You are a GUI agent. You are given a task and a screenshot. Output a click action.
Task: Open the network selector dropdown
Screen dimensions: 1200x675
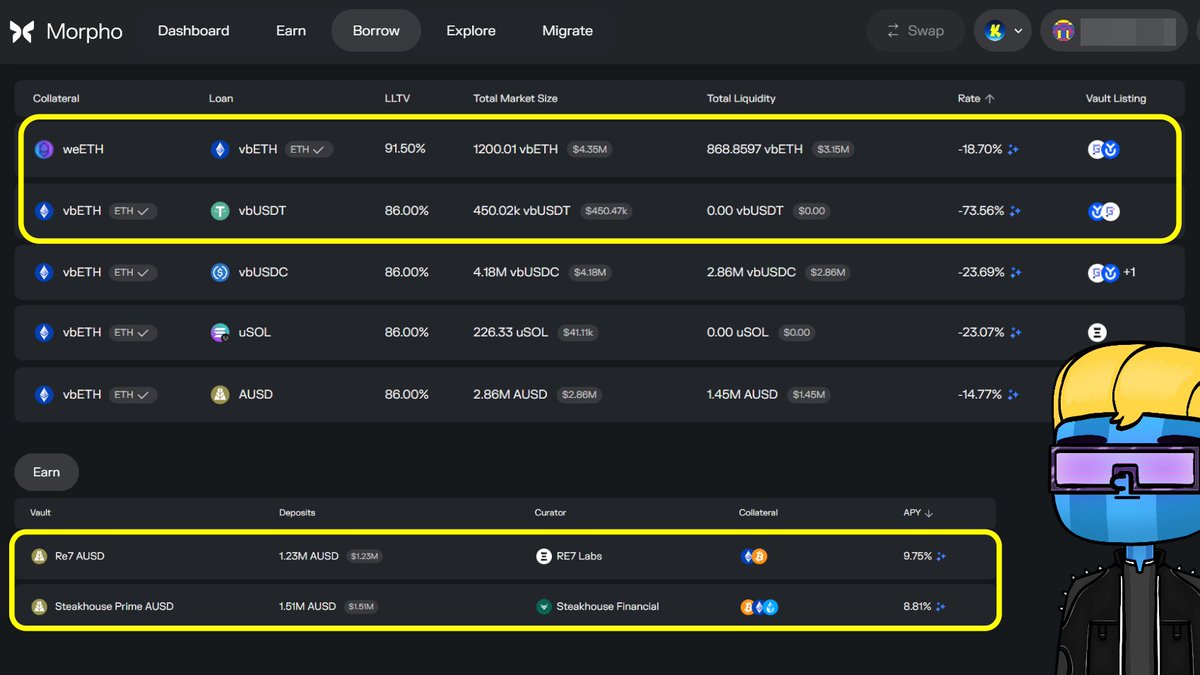coord(1003,31)
